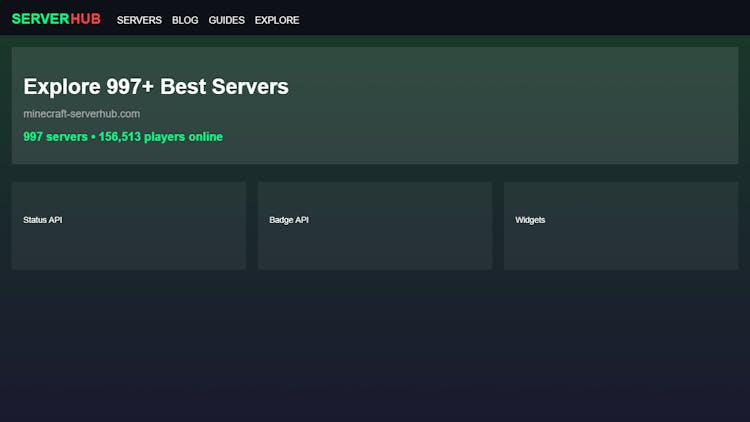The image size is (750, 422).
Task: Click the Badge API label text
Action: coord(289,220)
